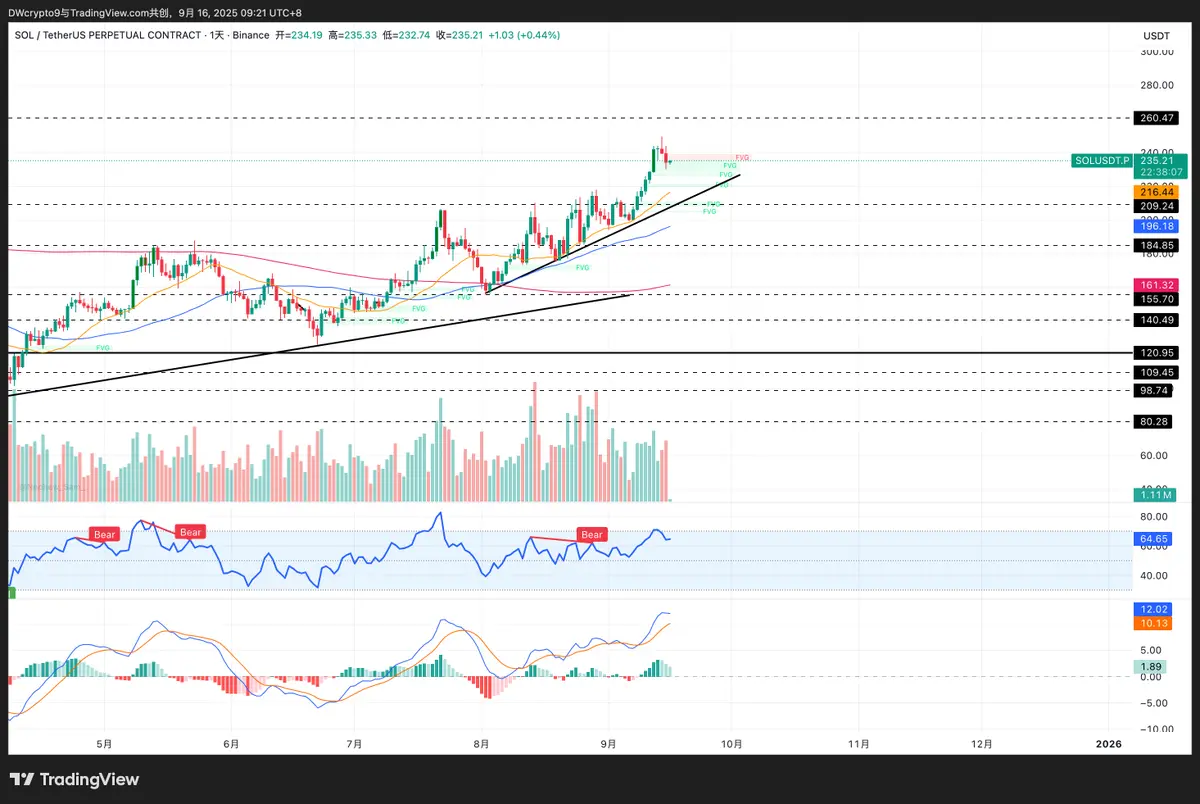1200x804 pixels.
Task: Click the USDT currency label above price axis
Action: (1156, 35)
